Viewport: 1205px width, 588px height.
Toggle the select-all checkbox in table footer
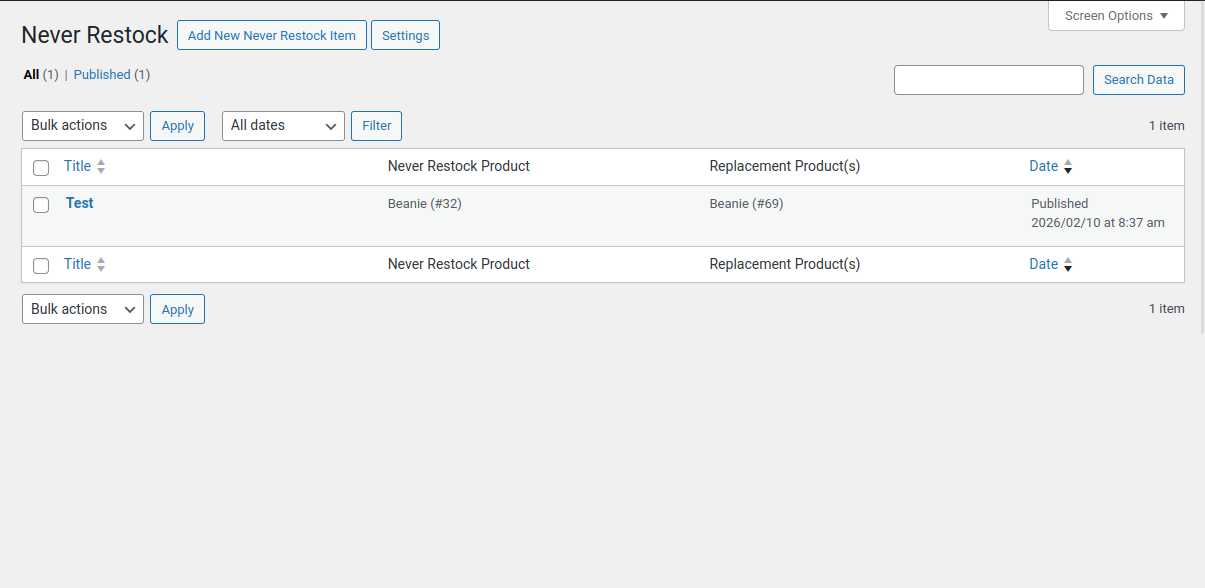point(41,266)
